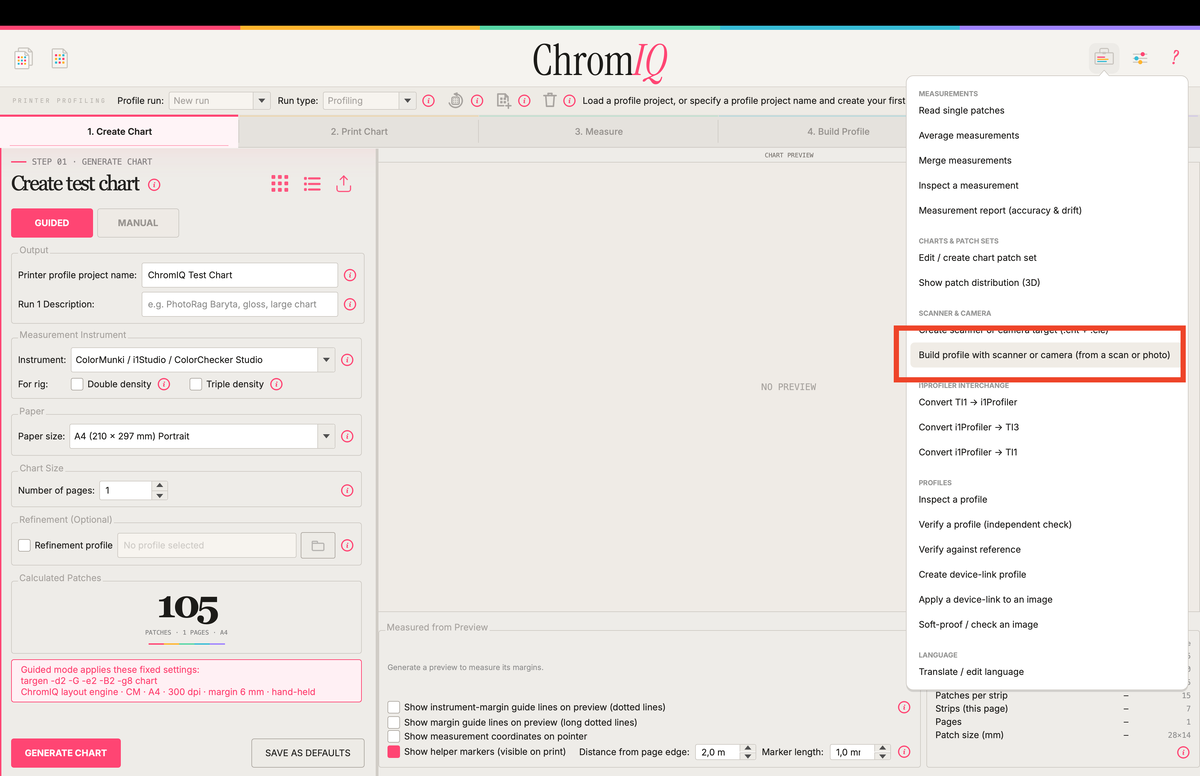Click the multi-page chart icon in header
The image size is (1200, 776).
click(23, 59)
